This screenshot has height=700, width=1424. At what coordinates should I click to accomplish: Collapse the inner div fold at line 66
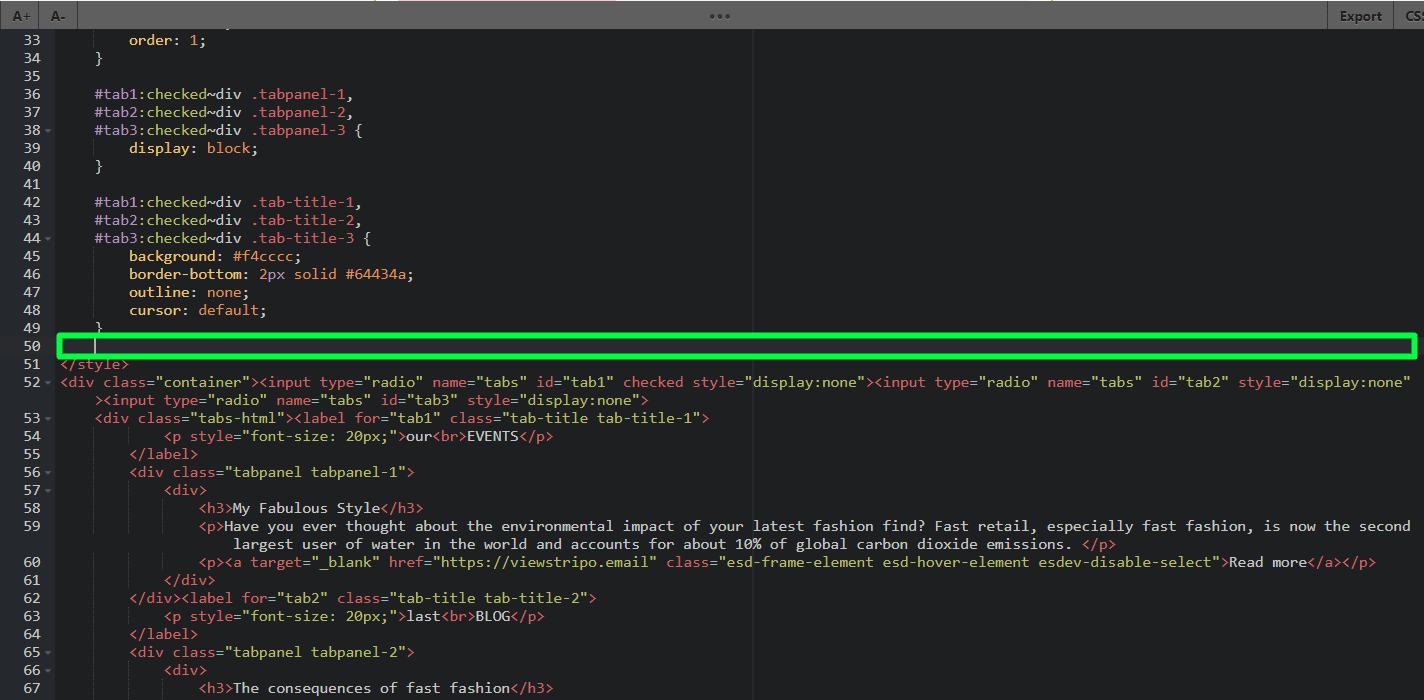point(47,669)
